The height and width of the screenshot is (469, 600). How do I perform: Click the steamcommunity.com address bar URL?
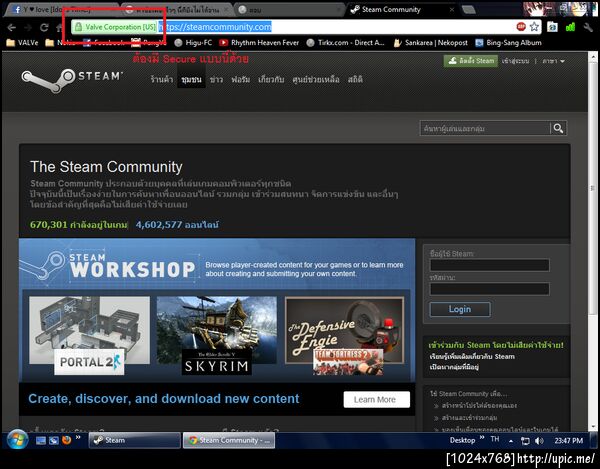tap(215, 27)
